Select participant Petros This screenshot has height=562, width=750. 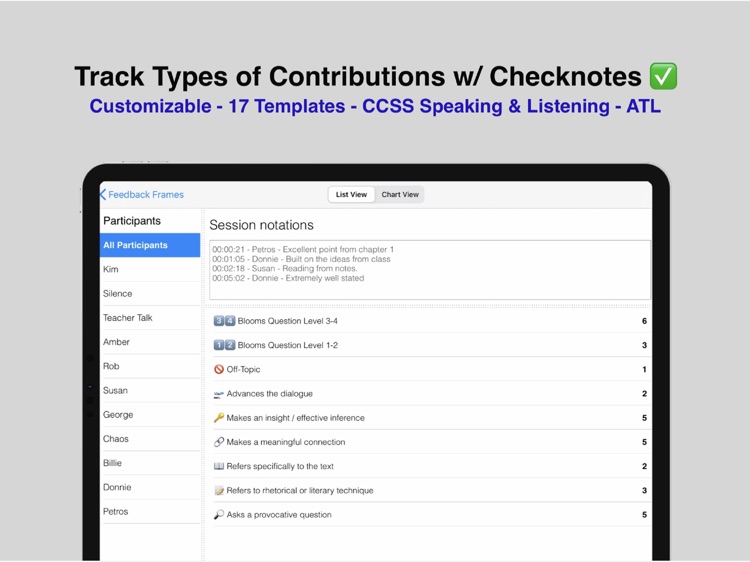150,511
